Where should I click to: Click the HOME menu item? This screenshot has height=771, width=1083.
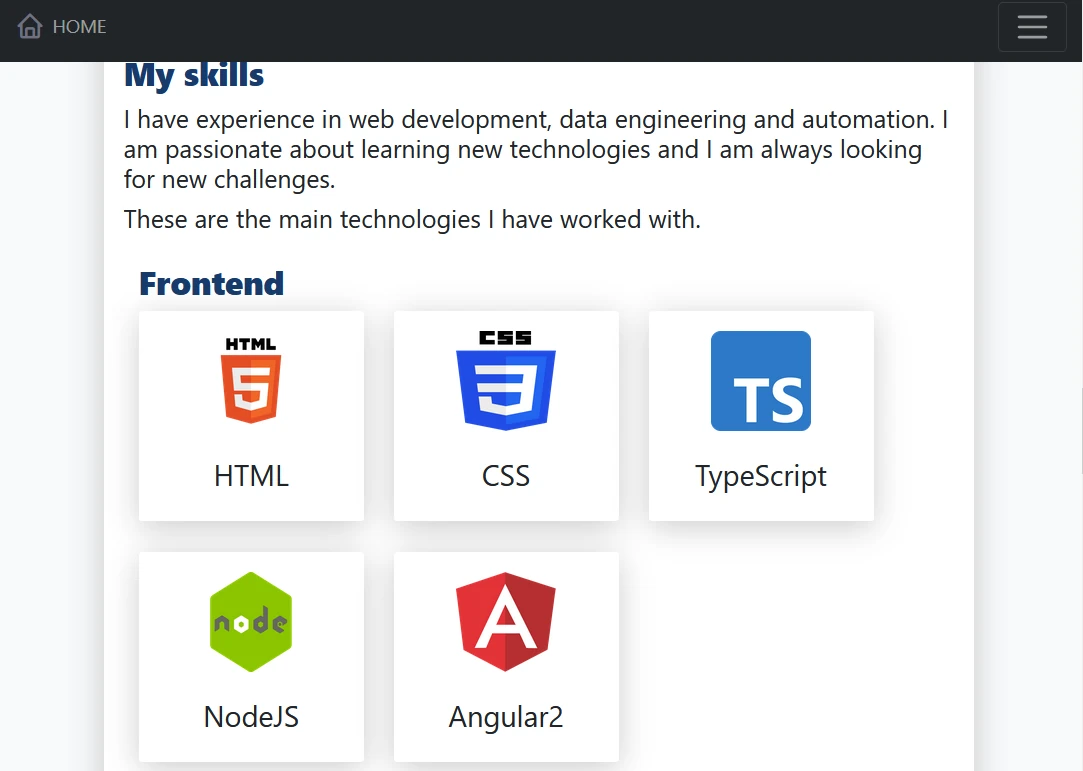tap(79, 27)
